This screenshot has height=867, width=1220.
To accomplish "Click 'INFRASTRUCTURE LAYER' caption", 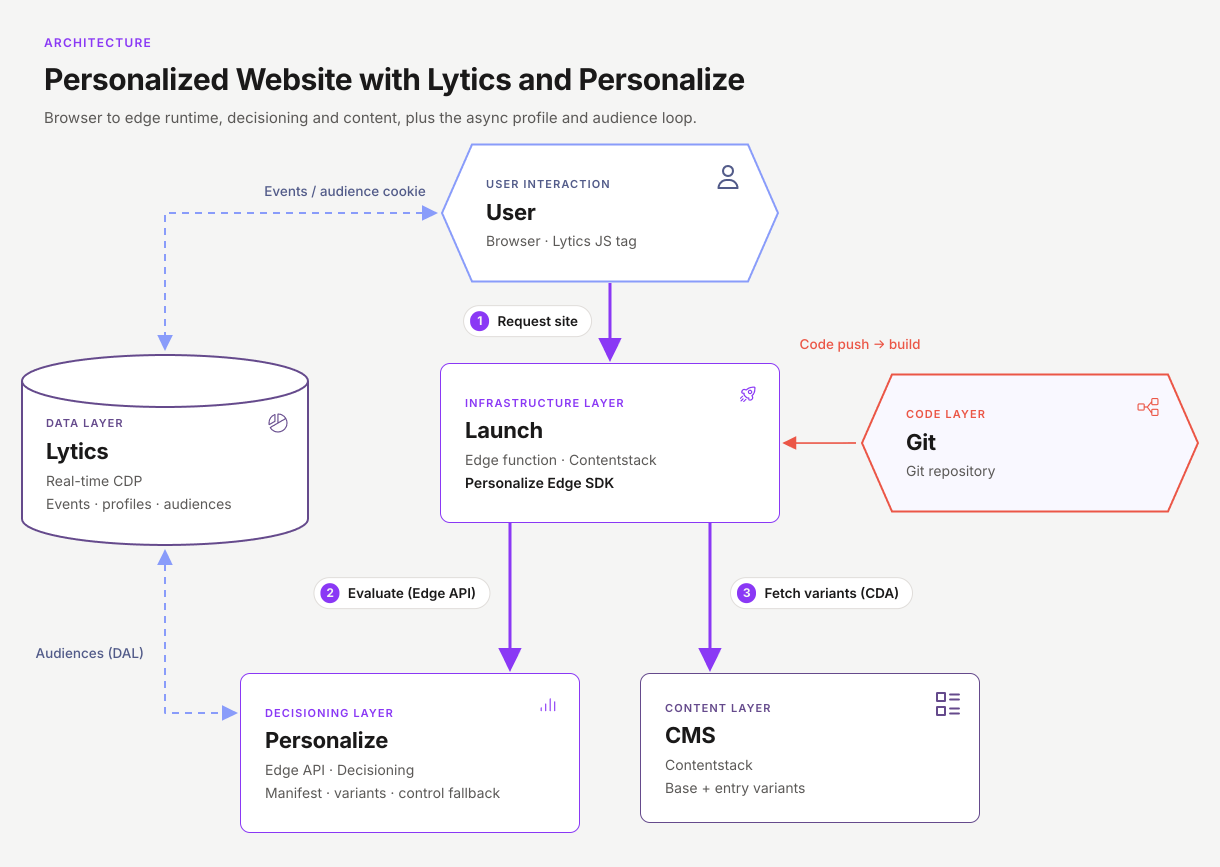I will pos(545,403).
